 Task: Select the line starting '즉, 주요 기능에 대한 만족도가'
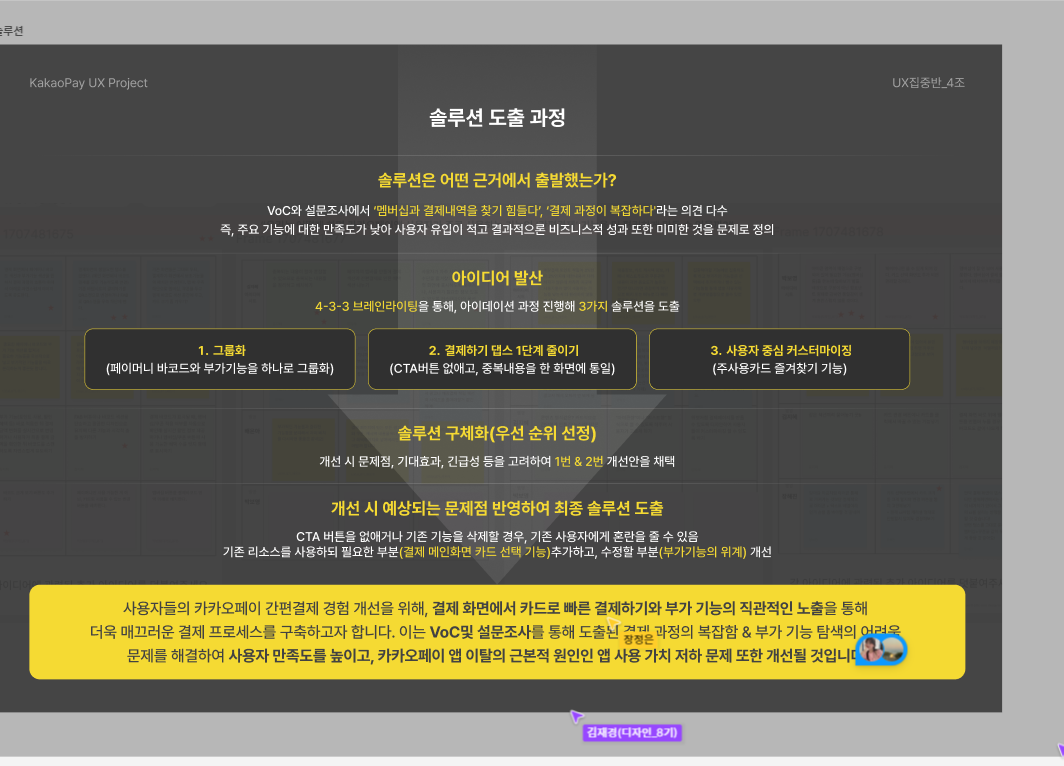(497, 229)
